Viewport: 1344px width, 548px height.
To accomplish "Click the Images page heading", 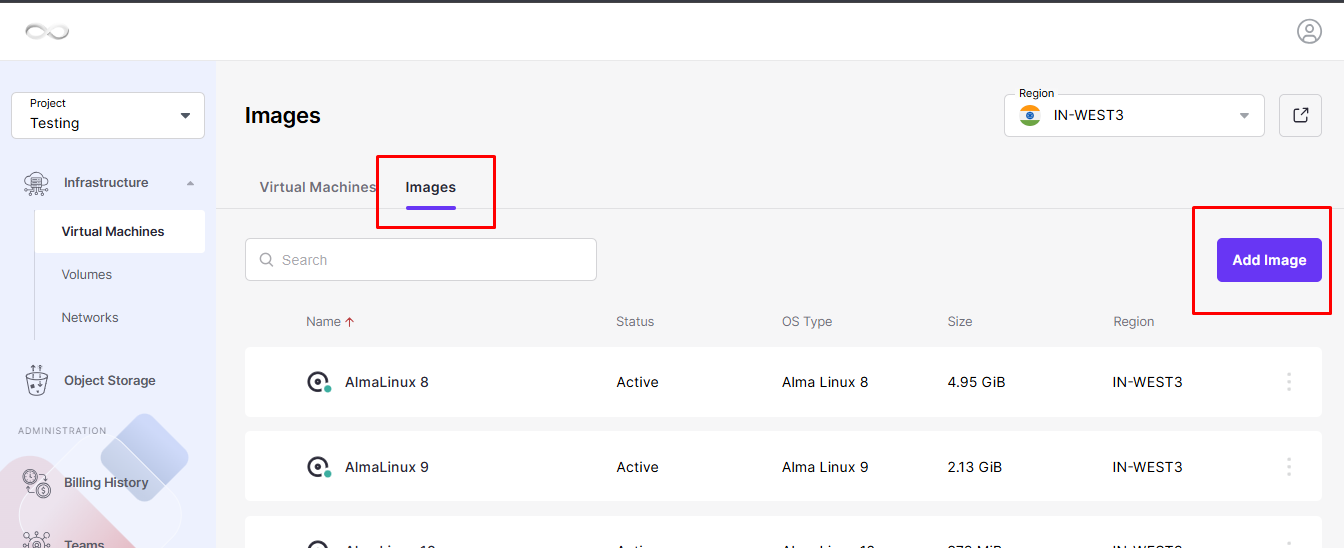I will tap(283, 116).
